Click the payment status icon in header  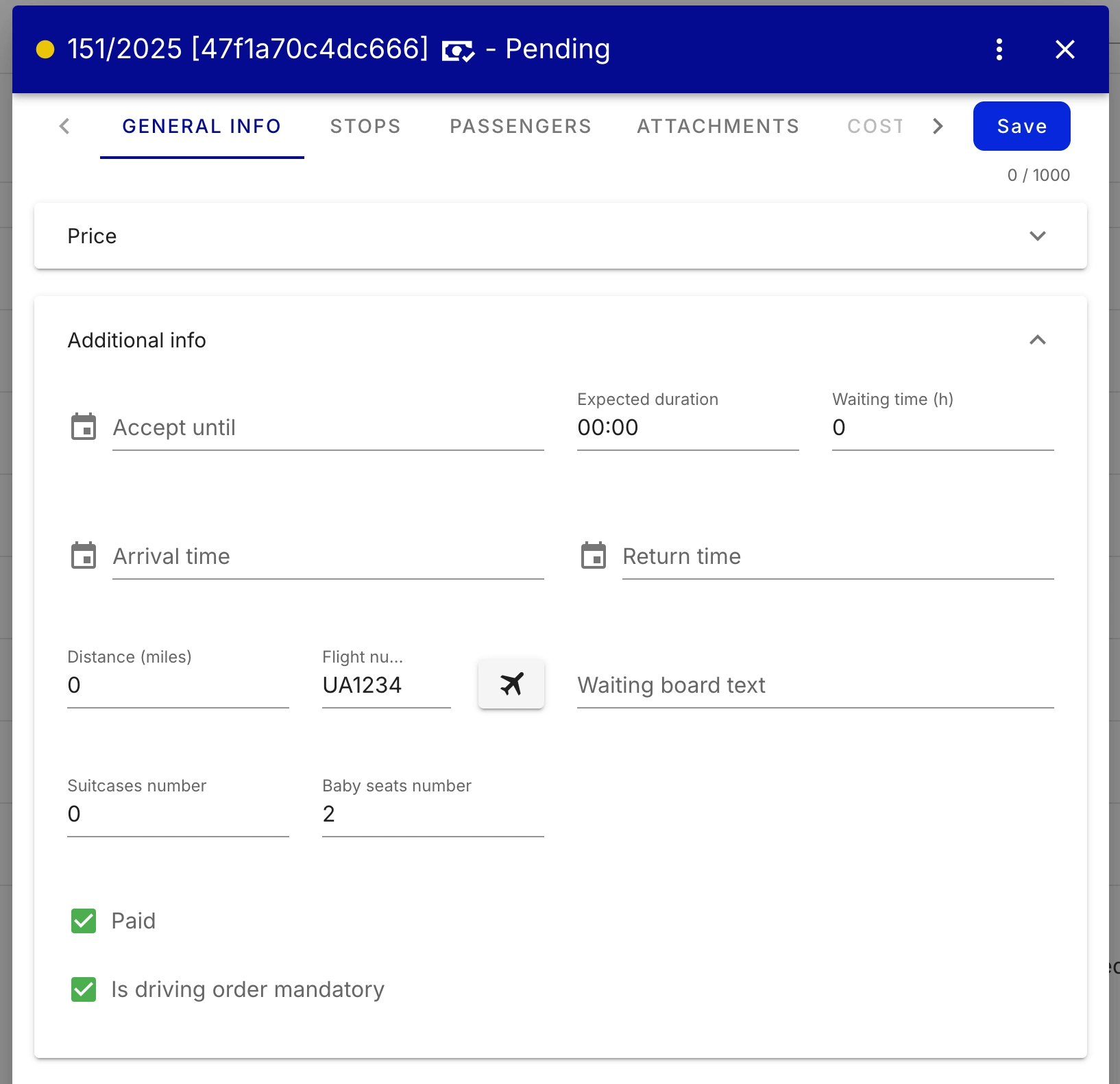click(x=458, y=51)
